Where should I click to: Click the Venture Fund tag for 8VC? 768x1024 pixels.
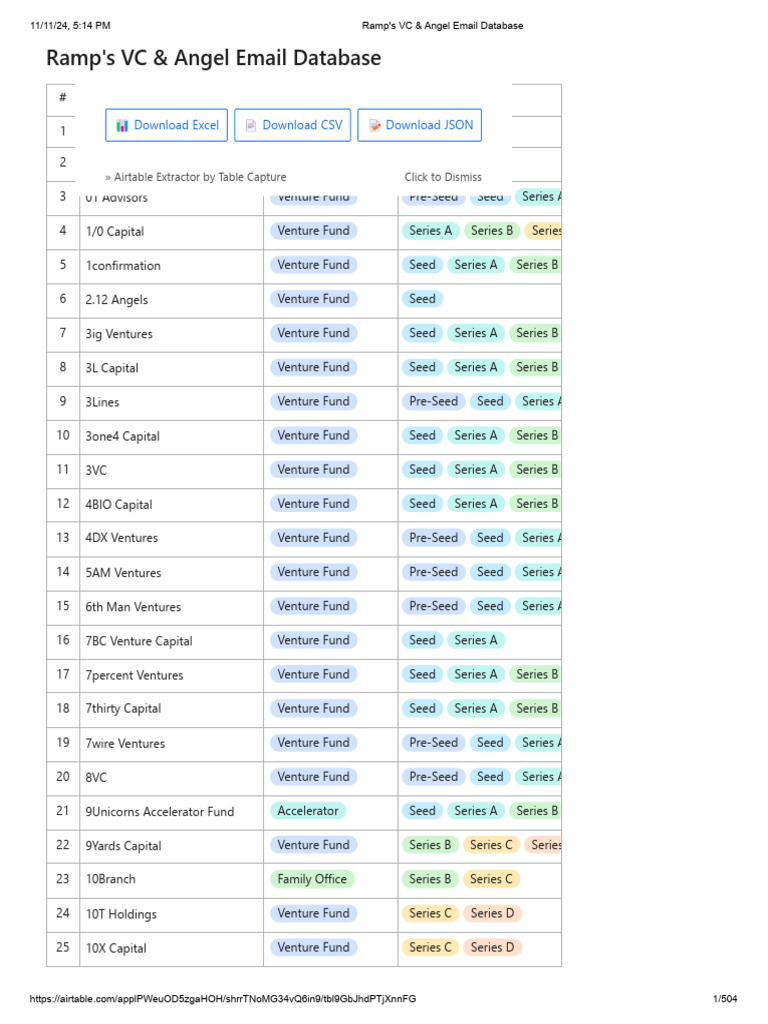313,776
